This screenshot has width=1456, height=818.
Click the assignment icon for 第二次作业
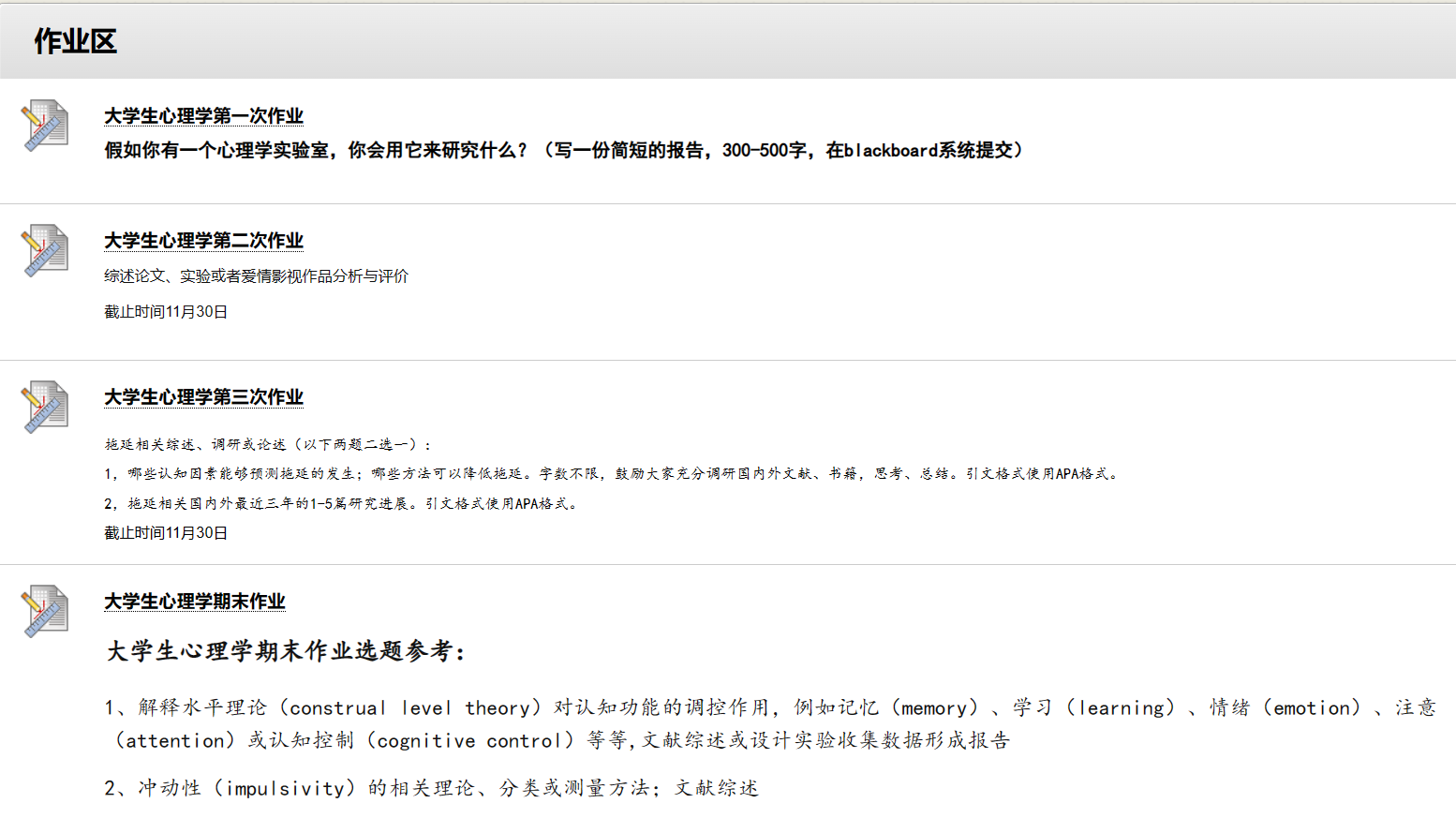pyautogui.click(x=45, y=250)
